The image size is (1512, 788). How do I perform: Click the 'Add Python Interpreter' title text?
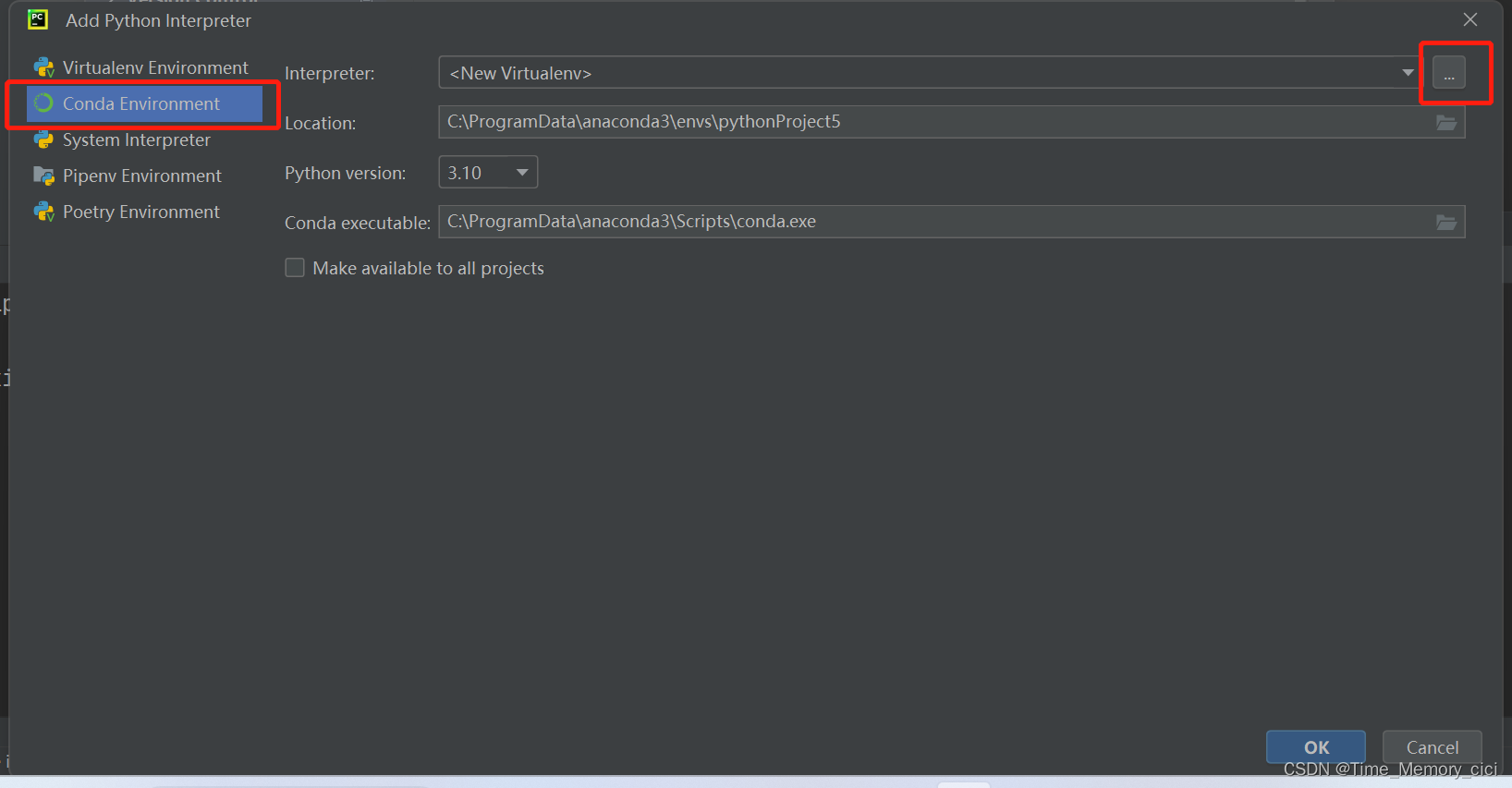click(x=158, y=20)
